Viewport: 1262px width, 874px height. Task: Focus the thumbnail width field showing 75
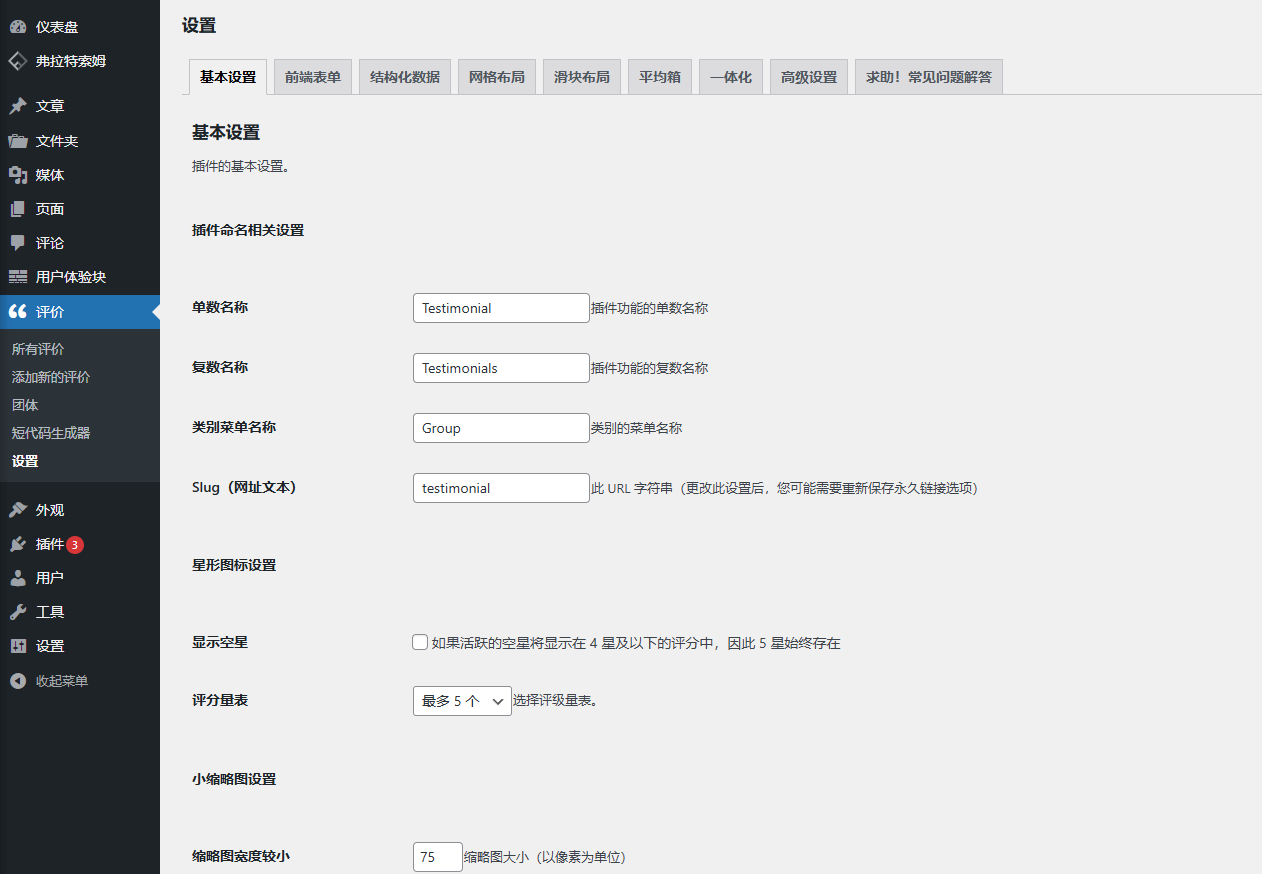tap(437, 857)
